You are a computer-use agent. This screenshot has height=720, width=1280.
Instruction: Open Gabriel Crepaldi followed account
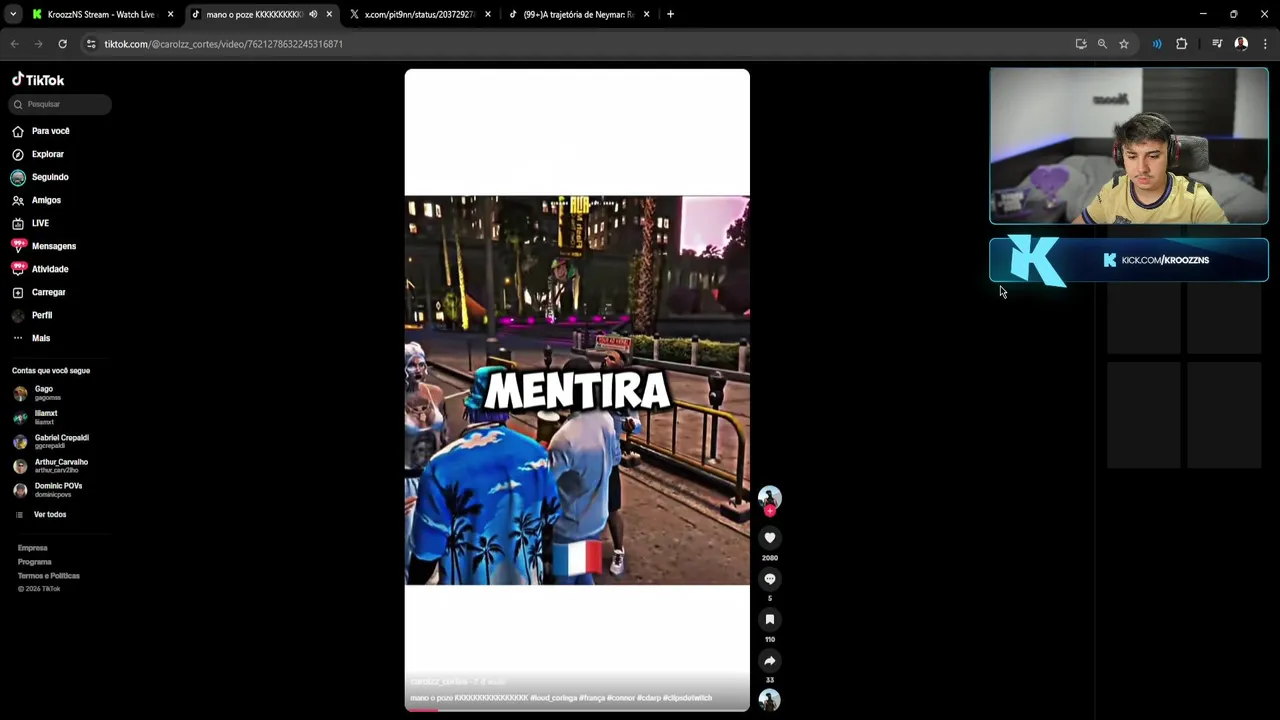(61, 441)
